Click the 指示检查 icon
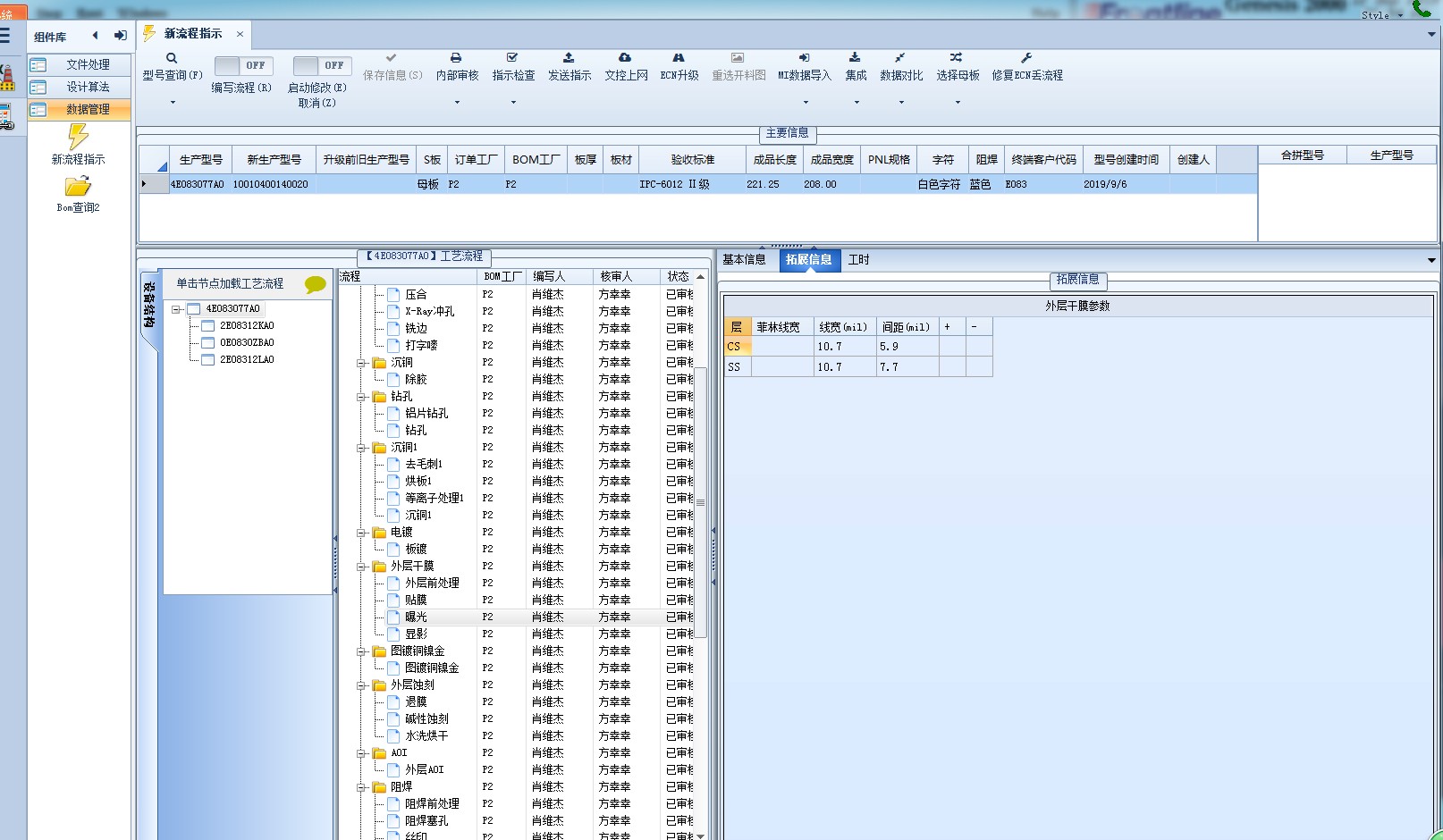Screen dimensions: 1443x840 coord(512,58)
